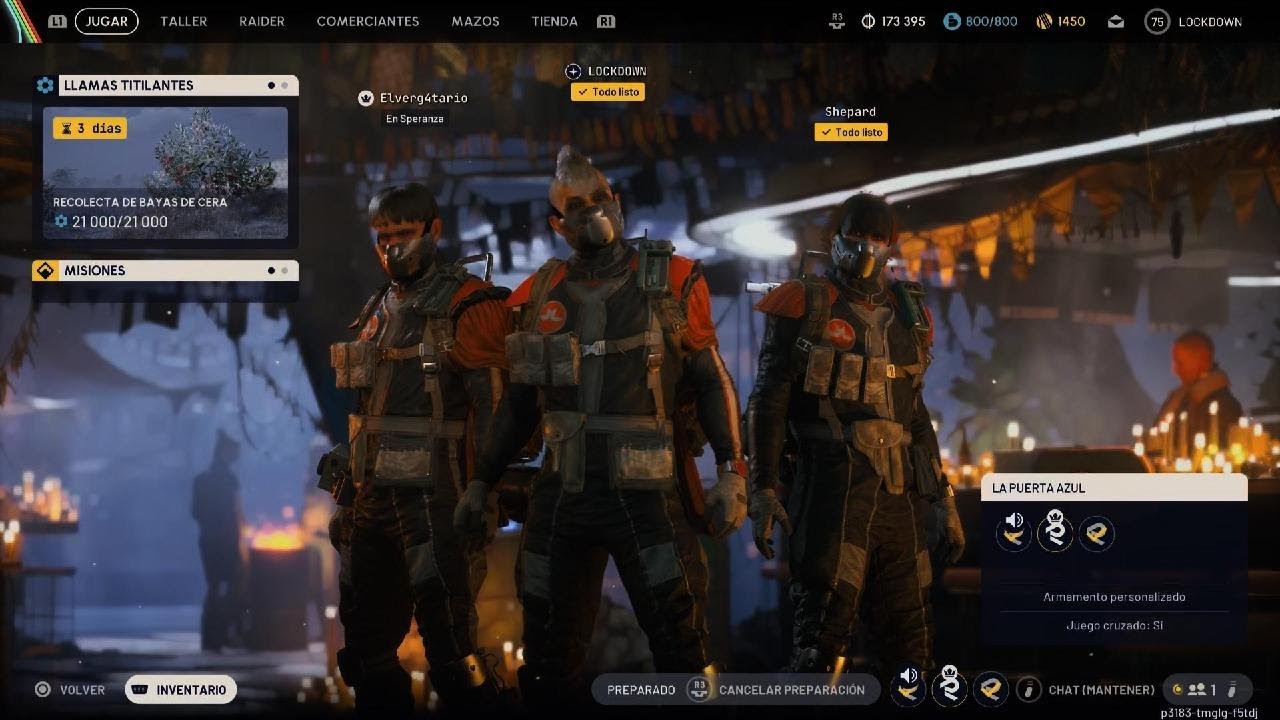
Task: Go to the COMERCIANTES tab
Action: (x=368, y=21)
